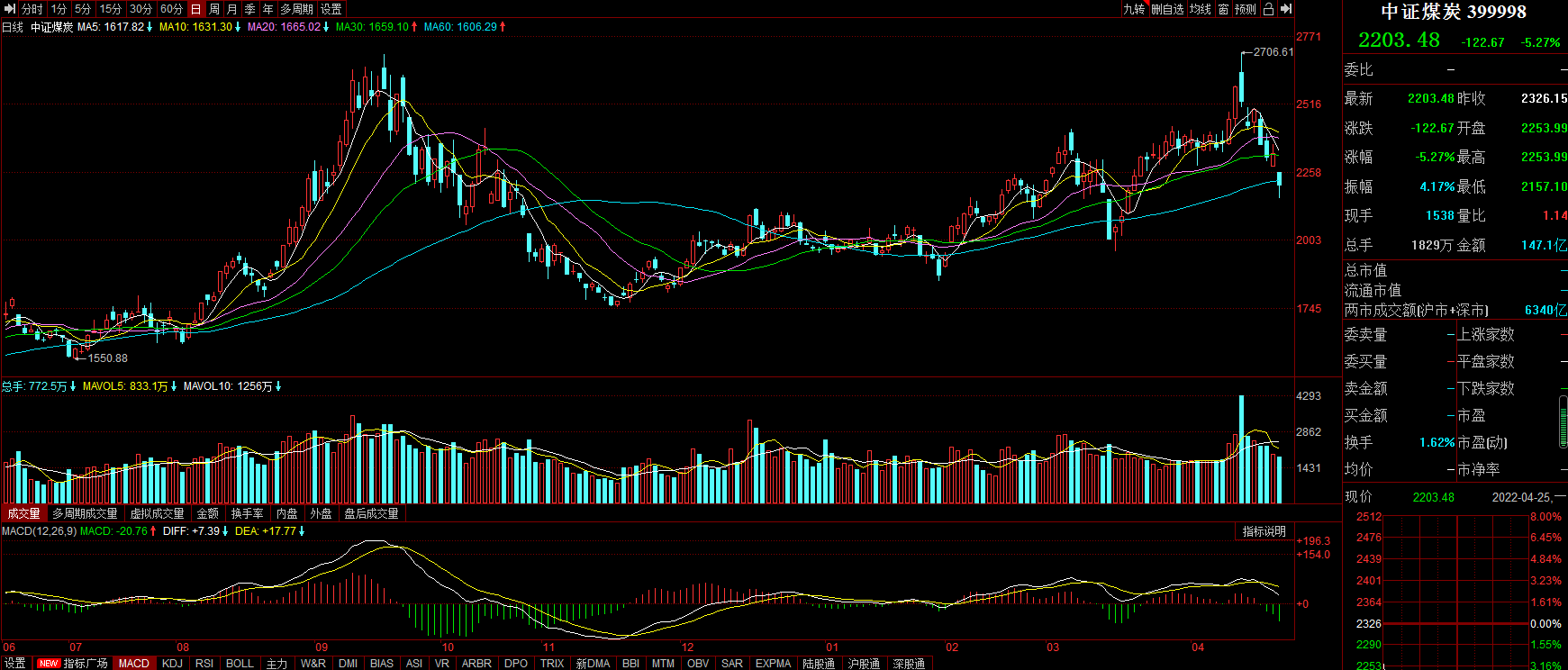Switch chart to 60分 period
Screen dimensions: 1568x670
[x=171, y=9]
